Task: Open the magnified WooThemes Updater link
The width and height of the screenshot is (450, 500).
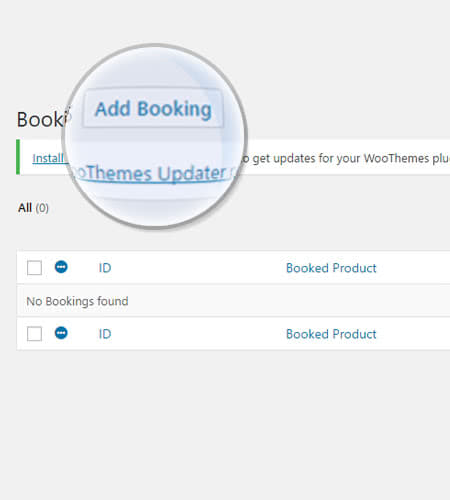Action: point(152,173)
